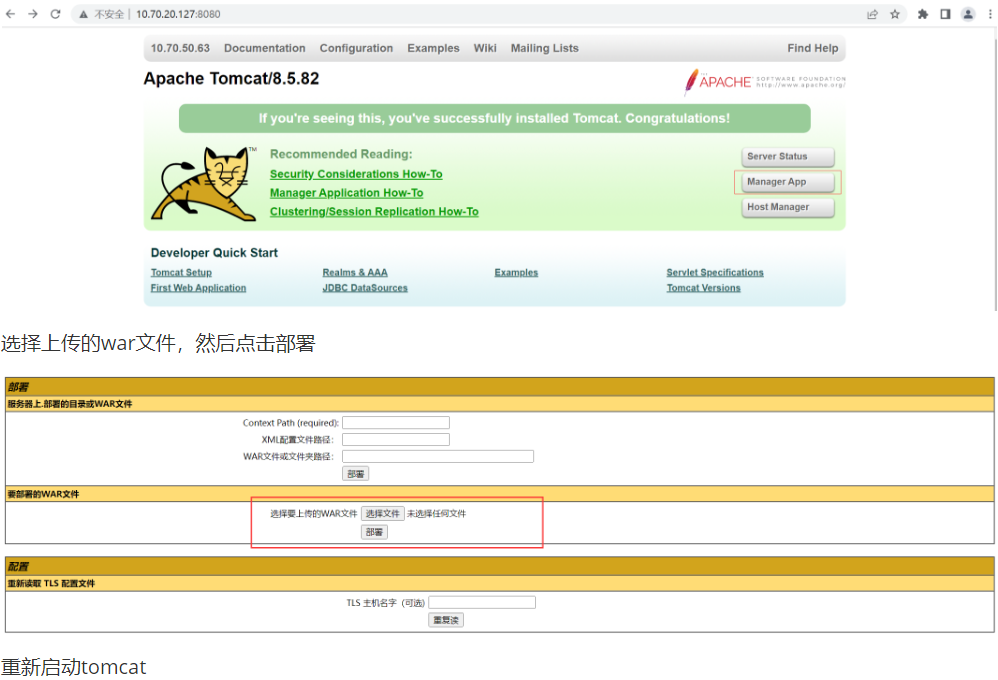Open Find Help in the nav bar

[x=813, y=48]
